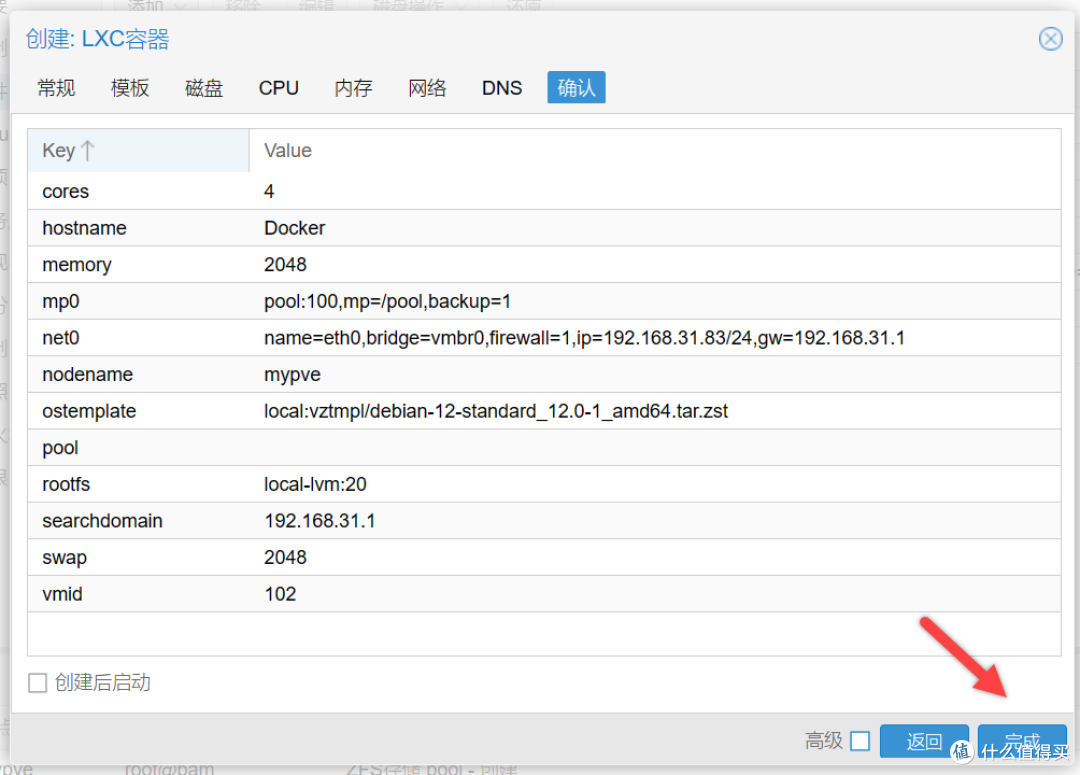This screenshot has height=775, width=1080.
Task: Open the 模板 tab
Action: [130, 88]
